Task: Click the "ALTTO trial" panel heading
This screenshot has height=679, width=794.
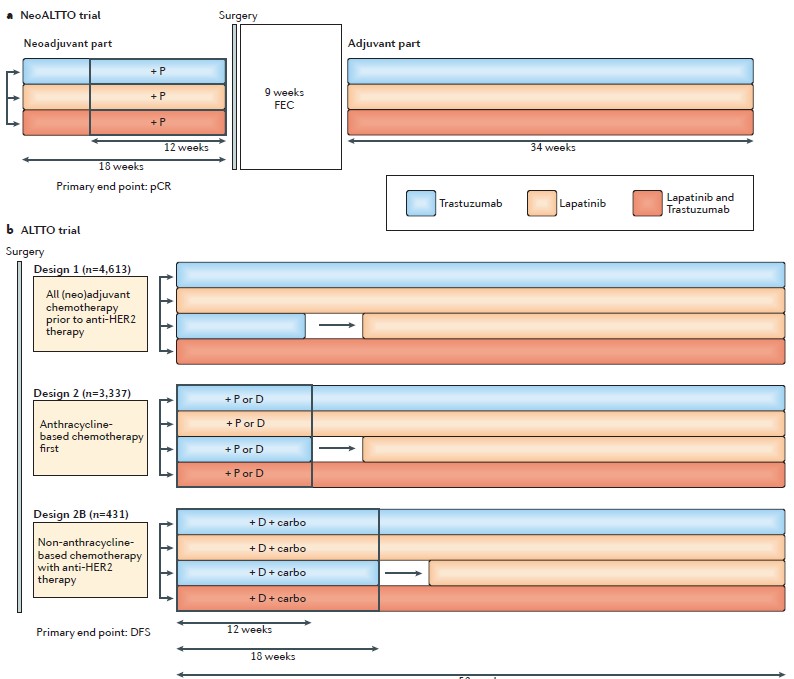Action: [50, 230]
